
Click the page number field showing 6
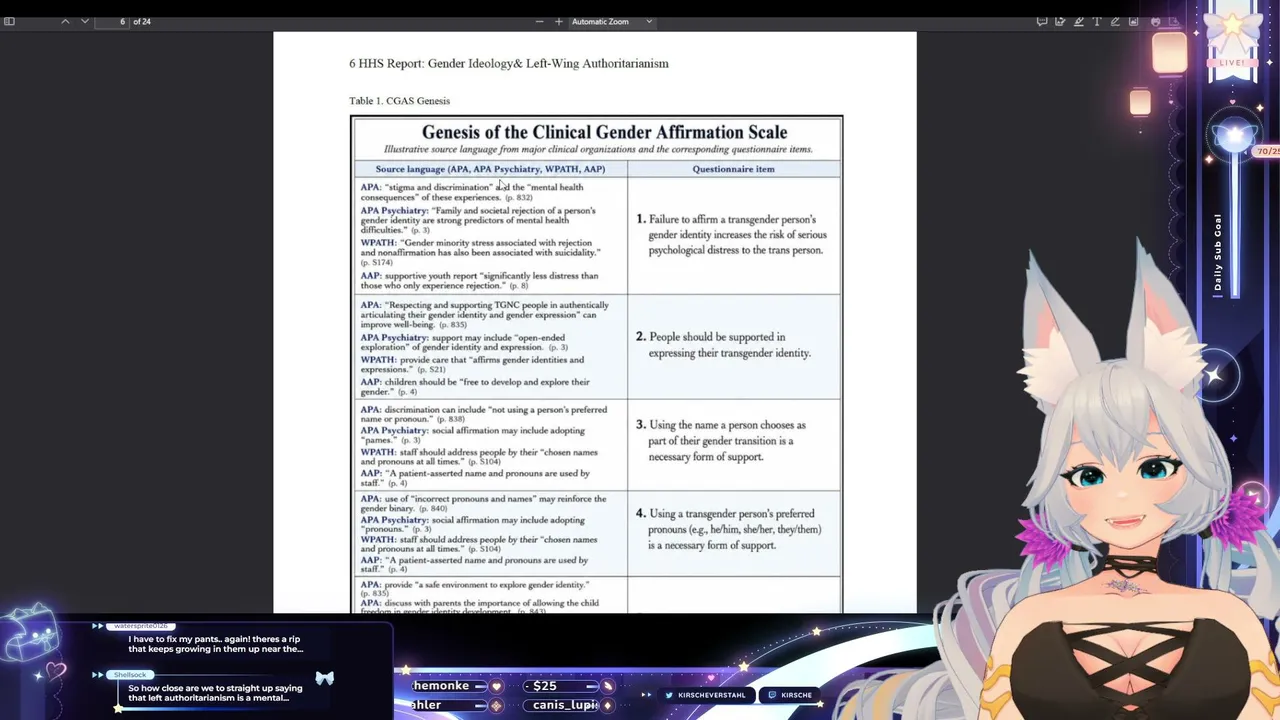pyautogui.click(x=112, y=21)
